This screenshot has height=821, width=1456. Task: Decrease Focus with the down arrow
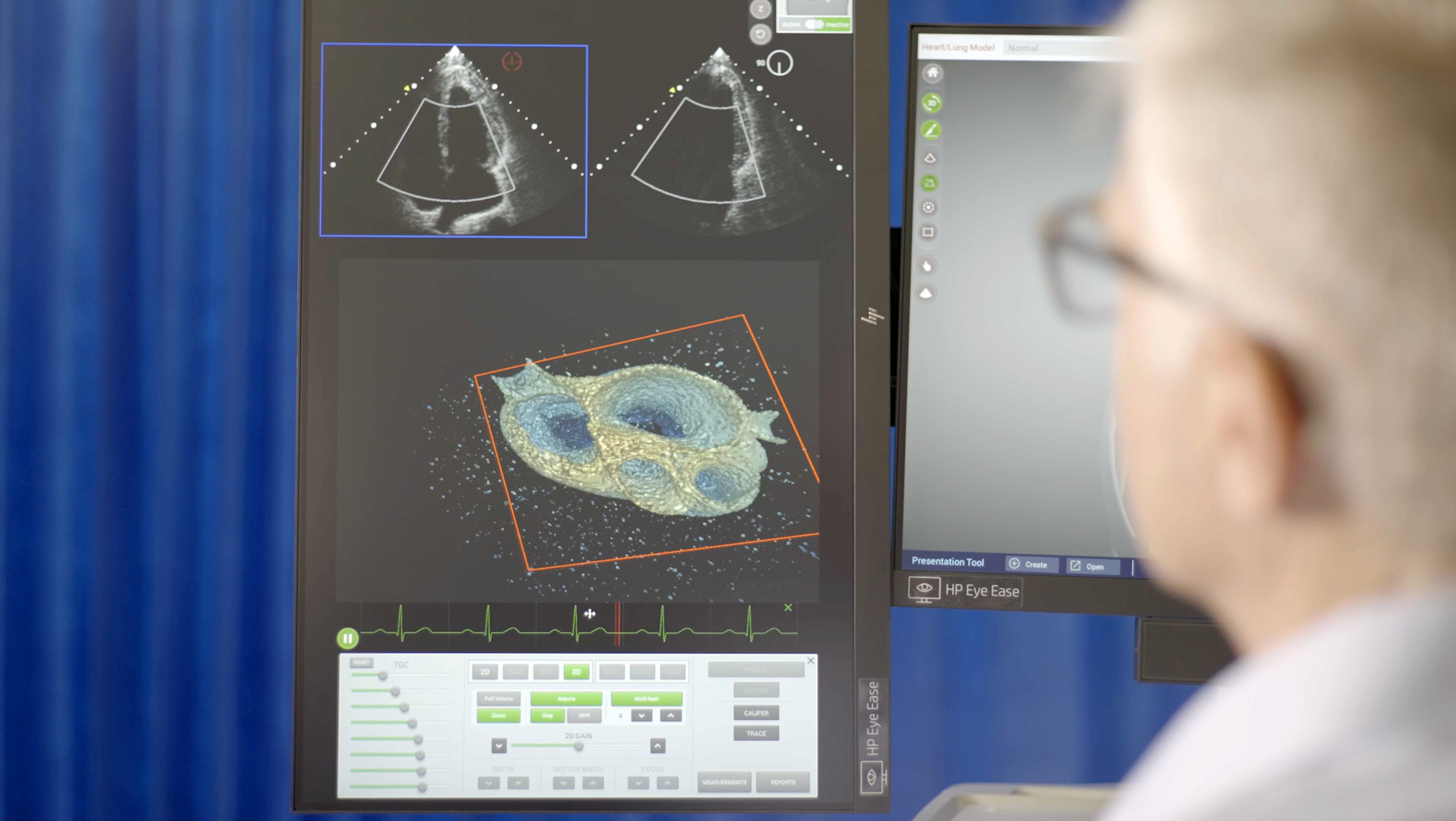coord(638,783)
